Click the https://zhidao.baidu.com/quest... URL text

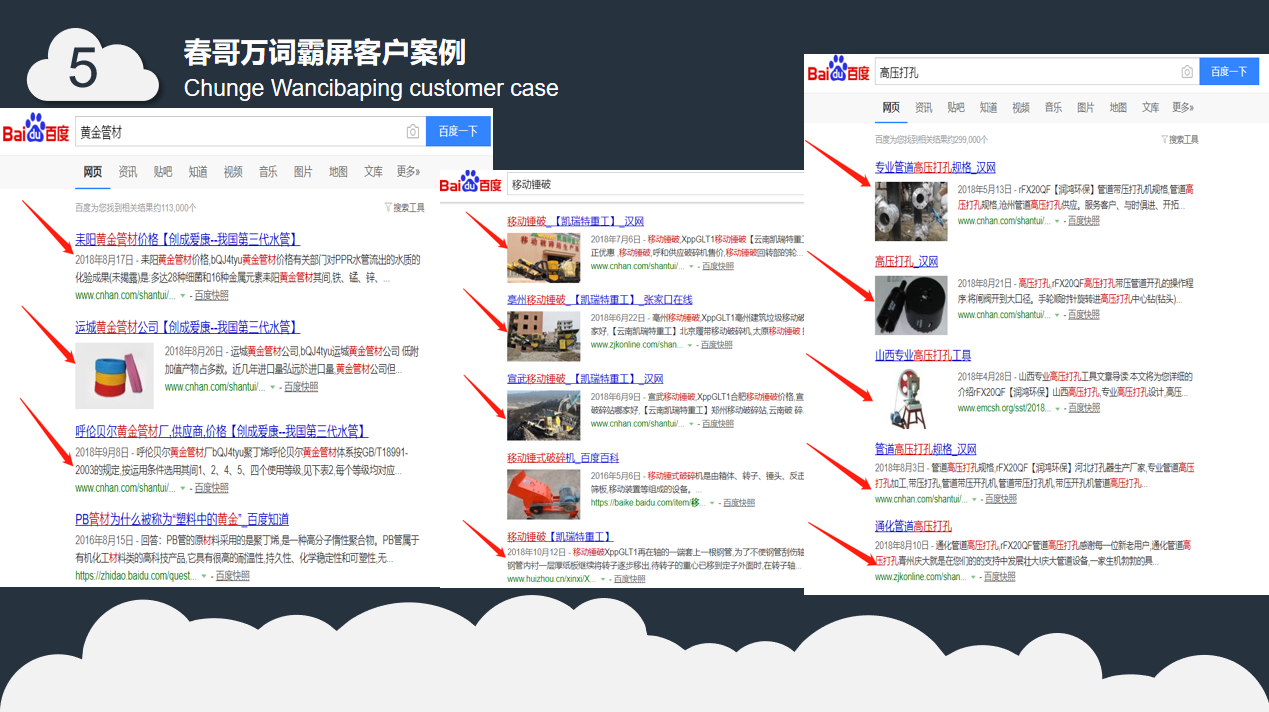136,576
